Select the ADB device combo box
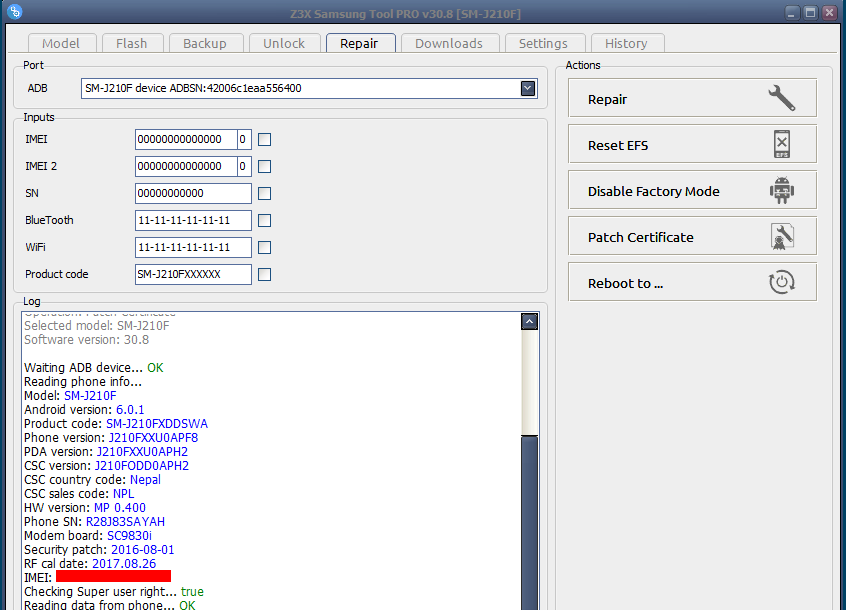This screenshot has height=610, width=846. click(x=309, y=88)
